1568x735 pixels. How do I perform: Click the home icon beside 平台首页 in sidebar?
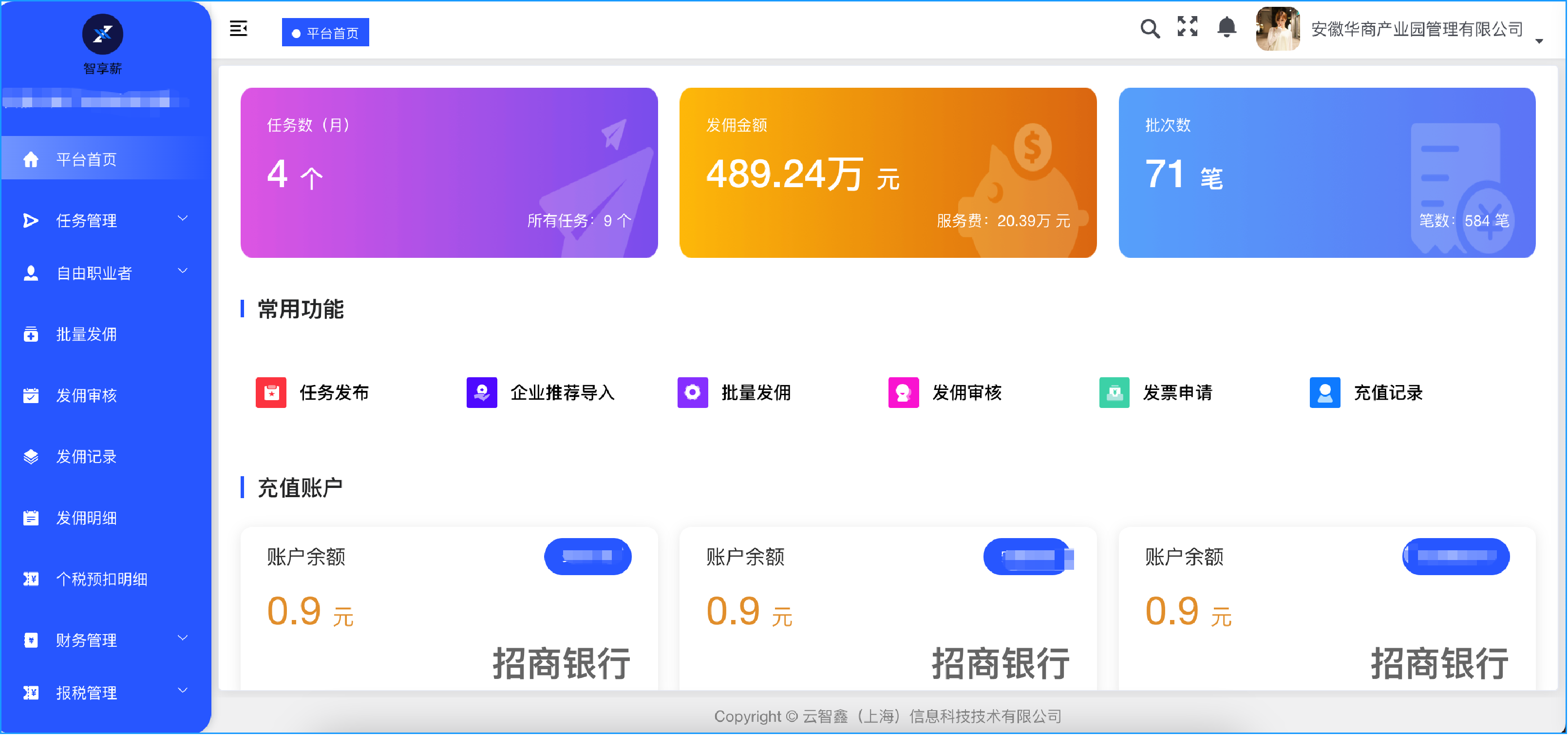coord(30,159)
